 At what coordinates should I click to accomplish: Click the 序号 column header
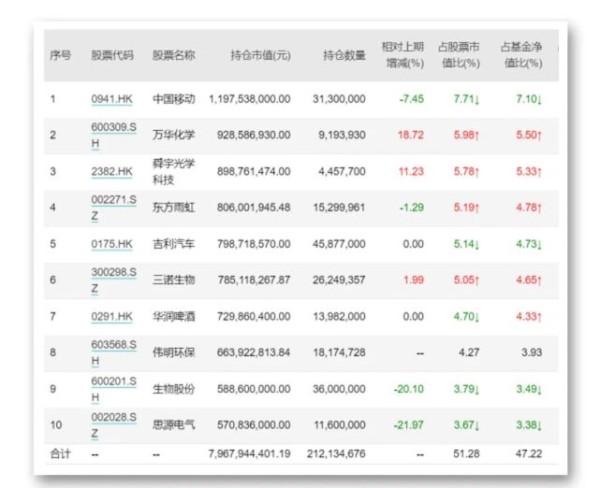[60, 55]
